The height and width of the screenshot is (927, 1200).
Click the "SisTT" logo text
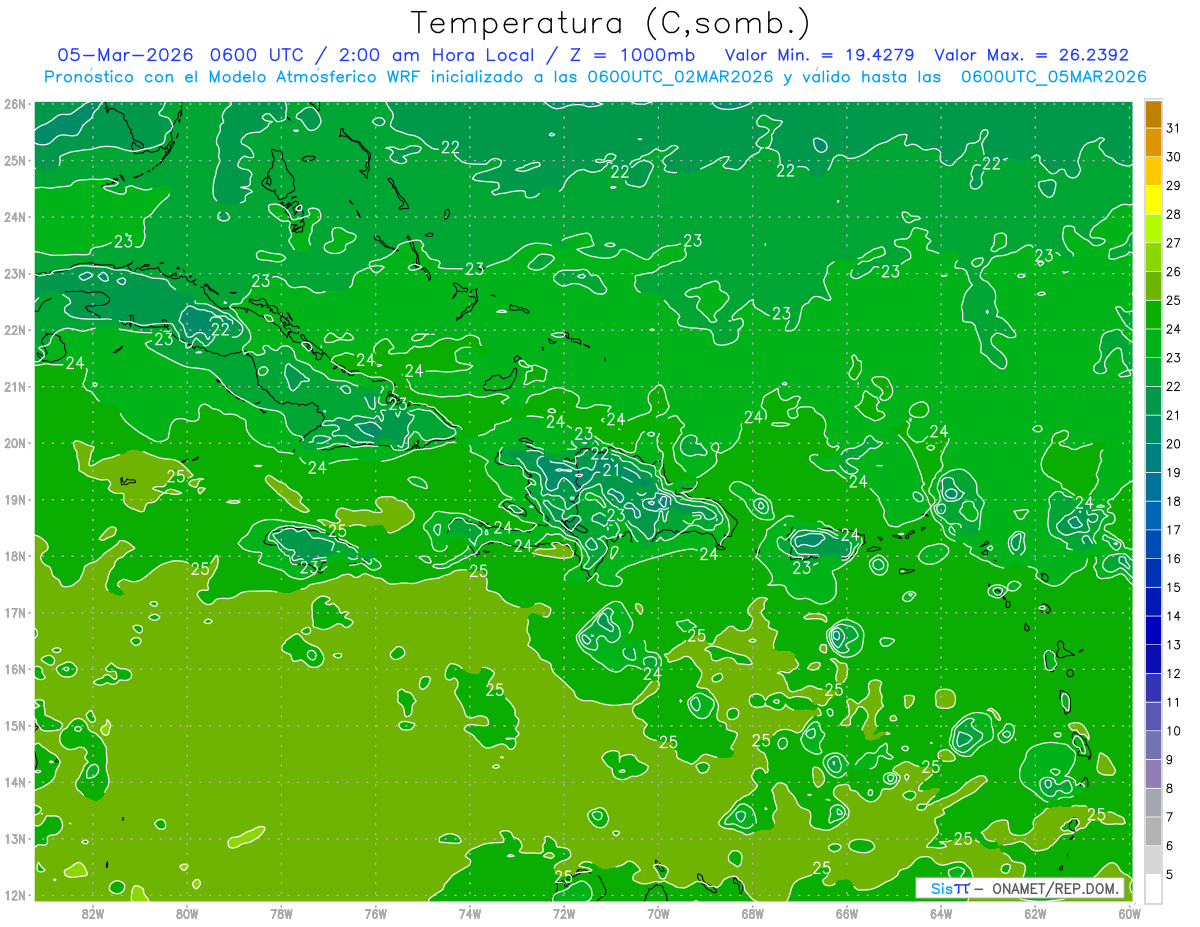tap(949, 888)
